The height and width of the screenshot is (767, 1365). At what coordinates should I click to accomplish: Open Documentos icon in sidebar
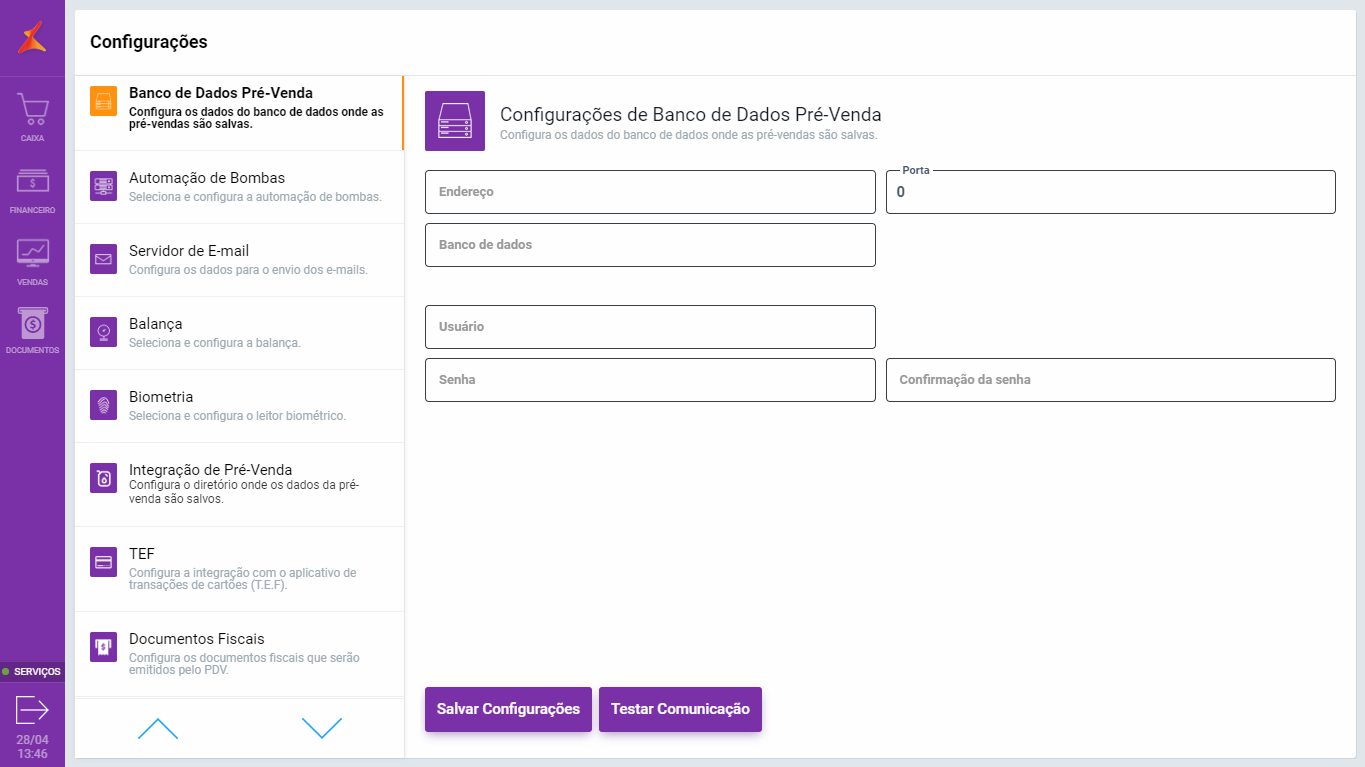click(x=32, y=324)
